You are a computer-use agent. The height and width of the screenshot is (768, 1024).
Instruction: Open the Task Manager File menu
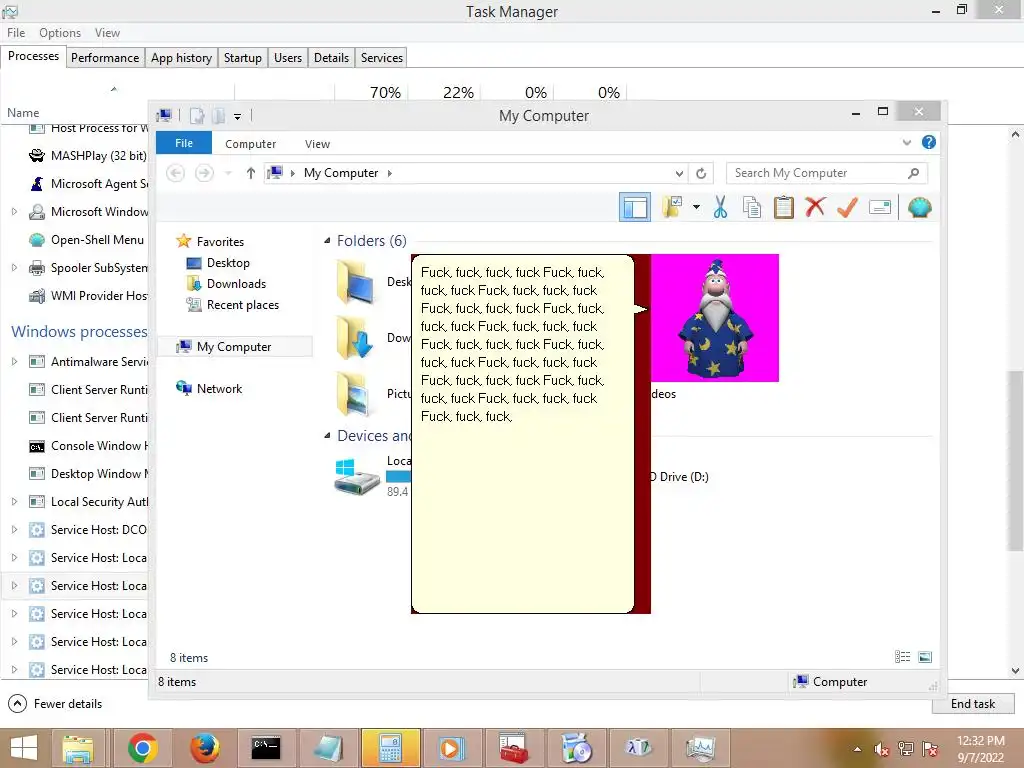coord(16,33)
